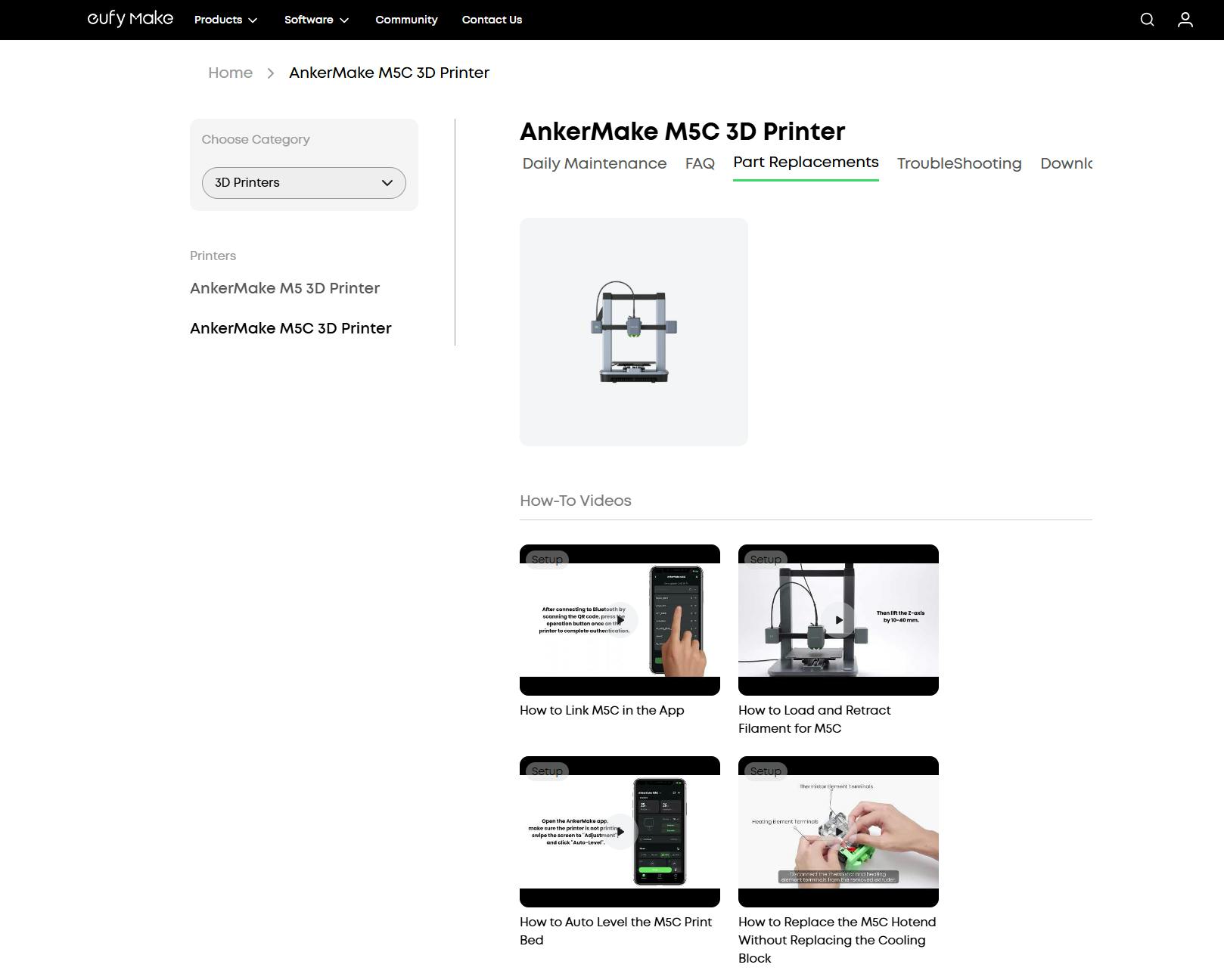The height and width of the screenshot is (980, 1224).
Task: Open the 3D Printers category dropdown
Action: point(304,183)
